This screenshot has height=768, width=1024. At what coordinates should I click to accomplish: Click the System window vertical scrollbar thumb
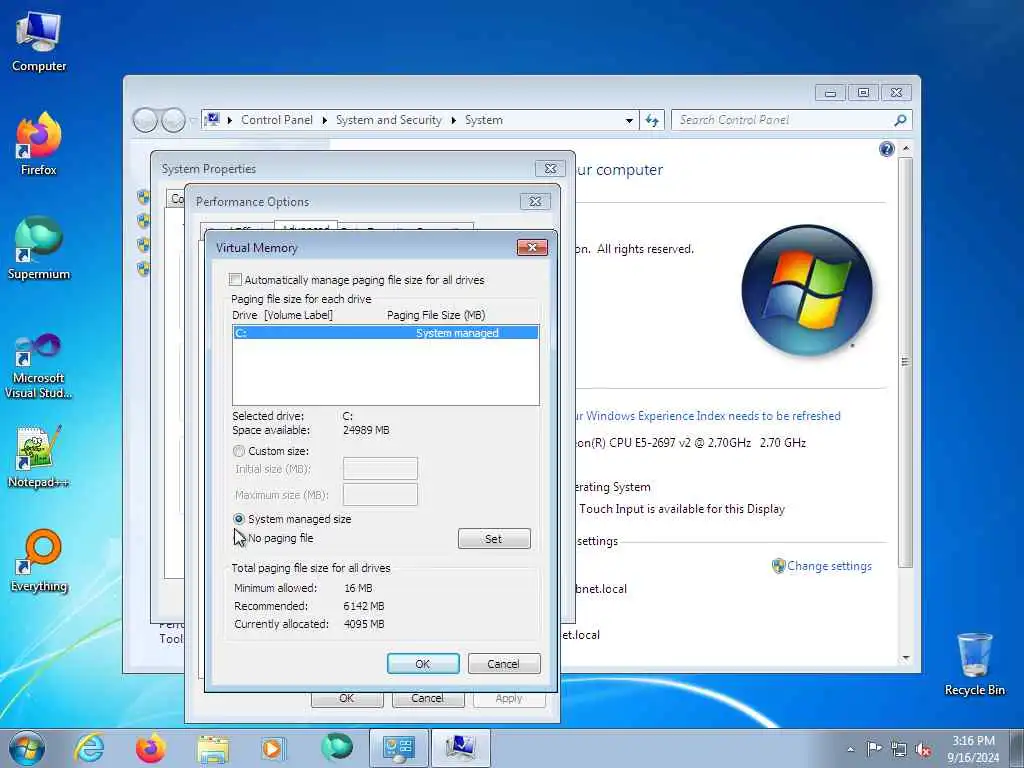(905, 361)
